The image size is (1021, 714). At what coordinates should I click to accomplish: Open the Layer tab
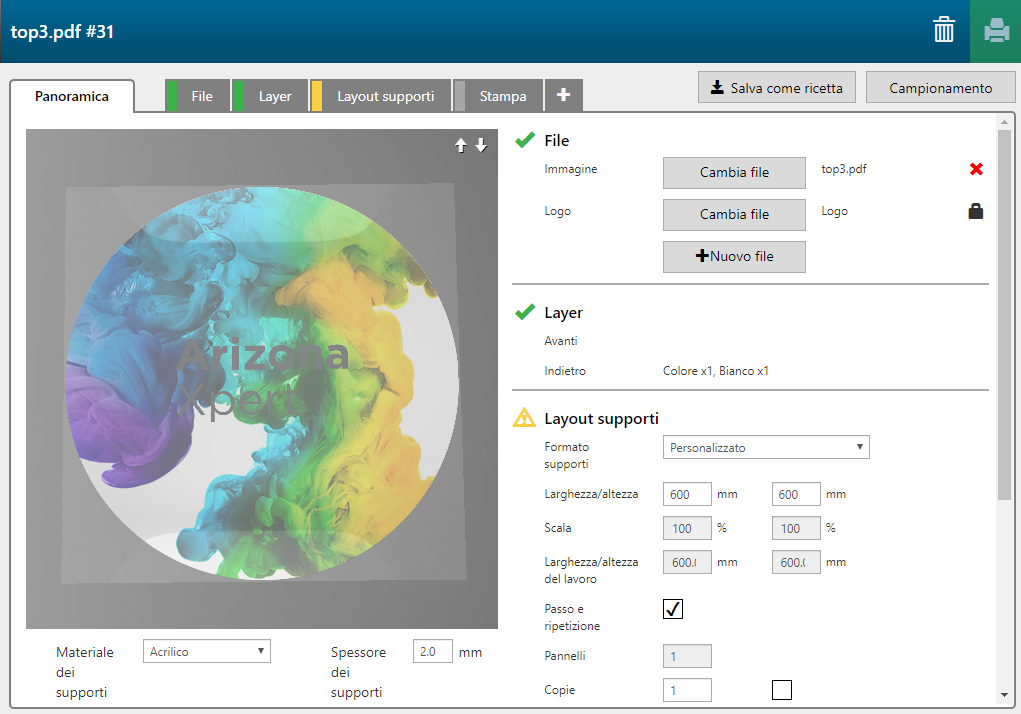tap(270, 96)
